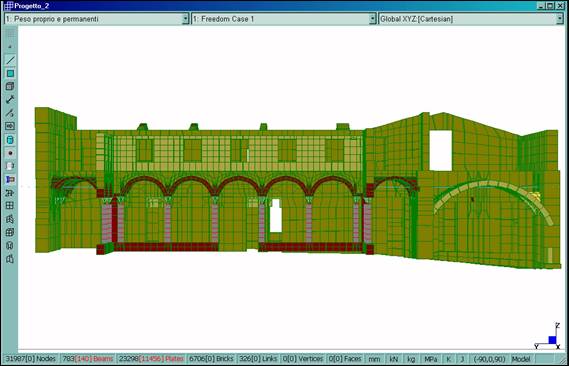569x366 pixels.
Task: Select the wireframe cube icon above the last two icons
Action: tap(10, 232)
